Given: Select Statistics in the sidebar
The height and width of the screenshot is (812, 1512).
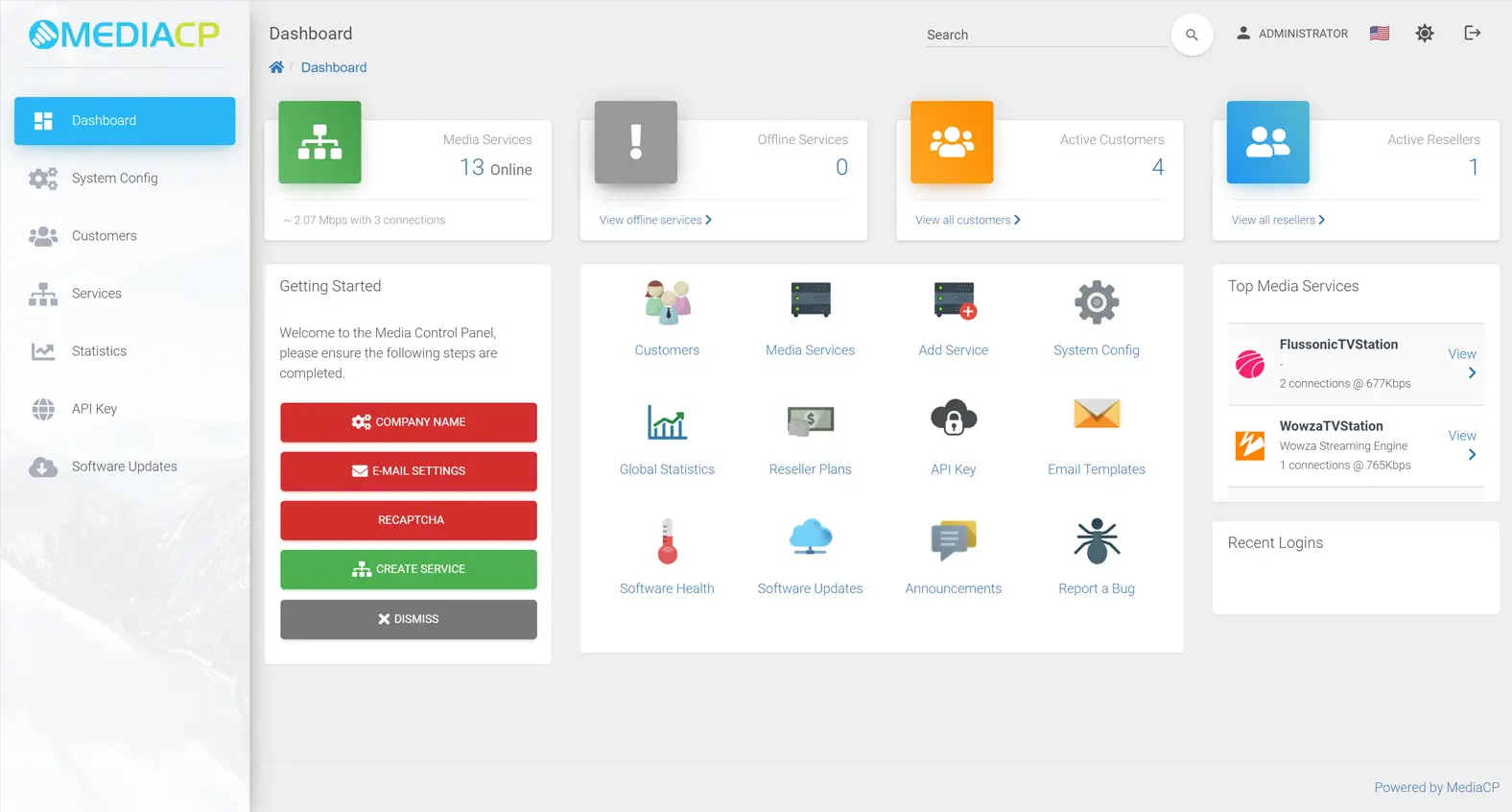Looking at the screenshot, I should (99, 351).
